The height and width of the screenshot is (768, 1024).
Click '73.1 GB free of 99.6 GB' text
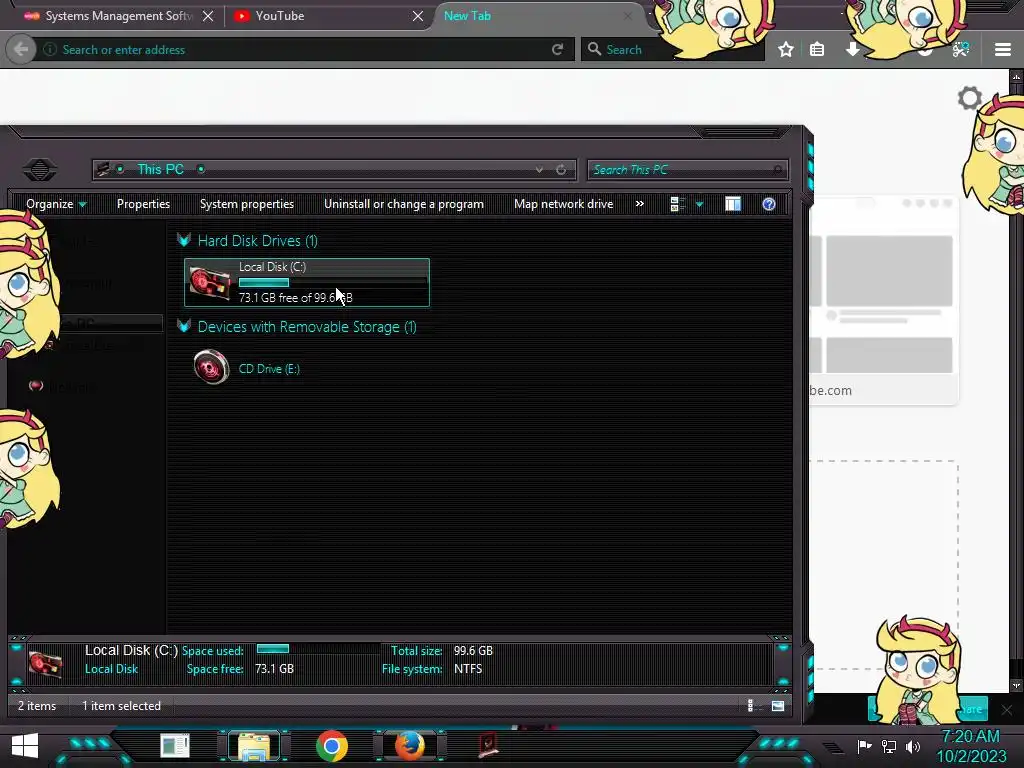click(295, 298)
